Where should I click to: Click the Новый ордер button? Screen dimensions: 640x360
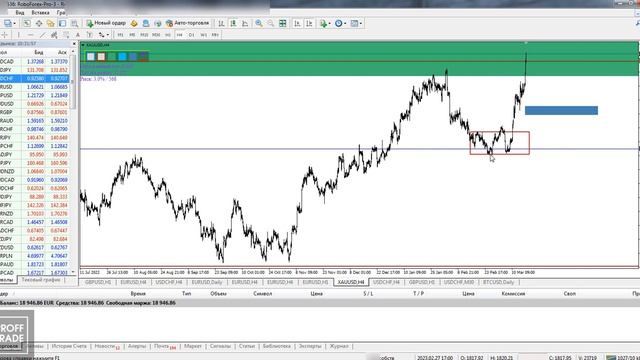coord(106,23)
